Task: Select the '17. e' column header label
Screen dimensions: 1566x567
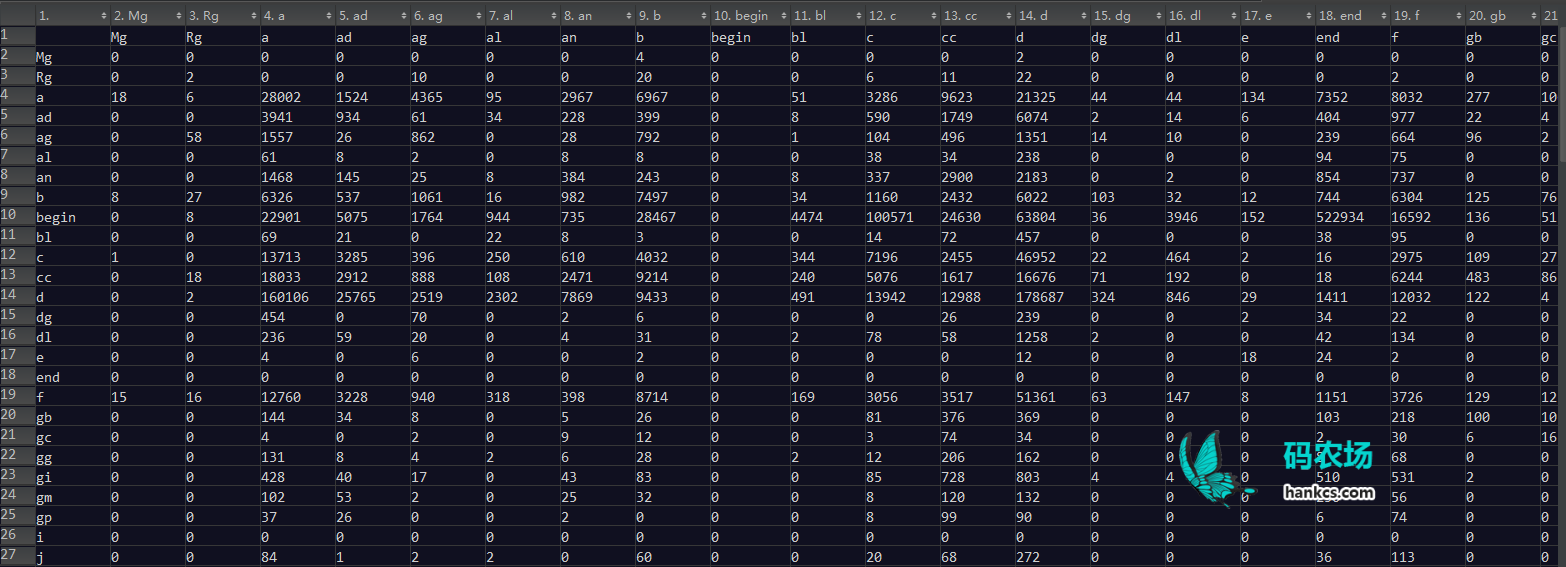Action: pyautogui.click(x=1258, y=16)
